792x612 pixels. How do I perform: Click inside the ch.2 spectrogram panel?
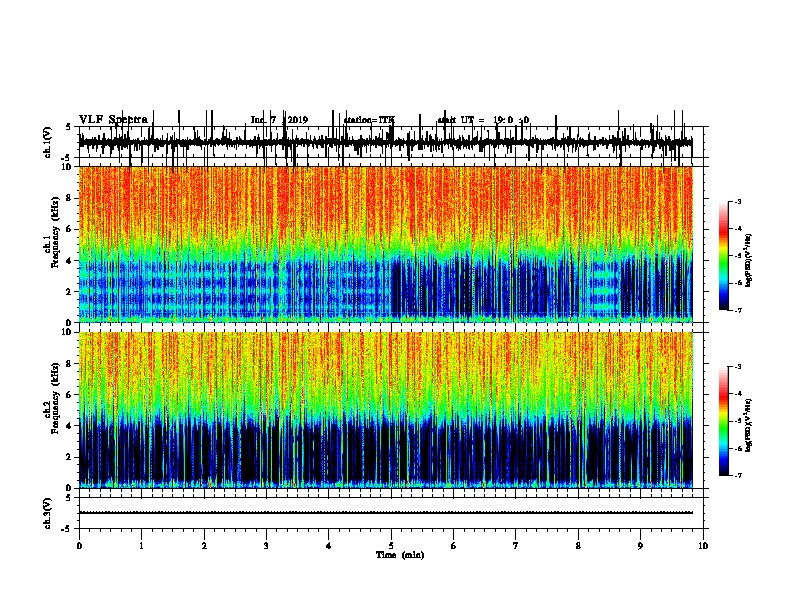(x=385, y=410)
